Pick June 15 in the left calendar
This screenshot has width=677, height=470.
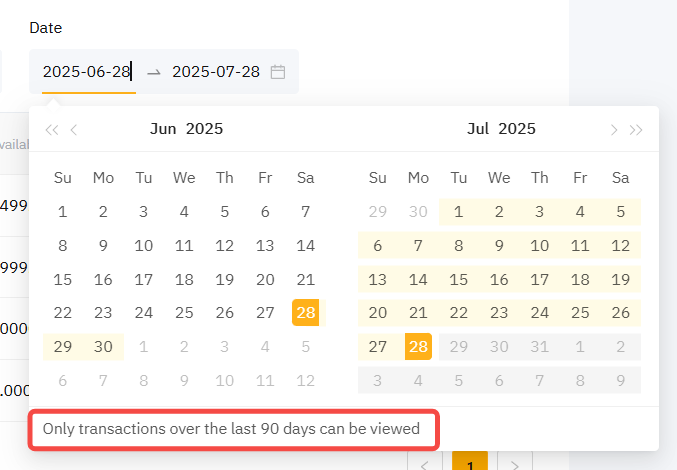coord(63,280)
